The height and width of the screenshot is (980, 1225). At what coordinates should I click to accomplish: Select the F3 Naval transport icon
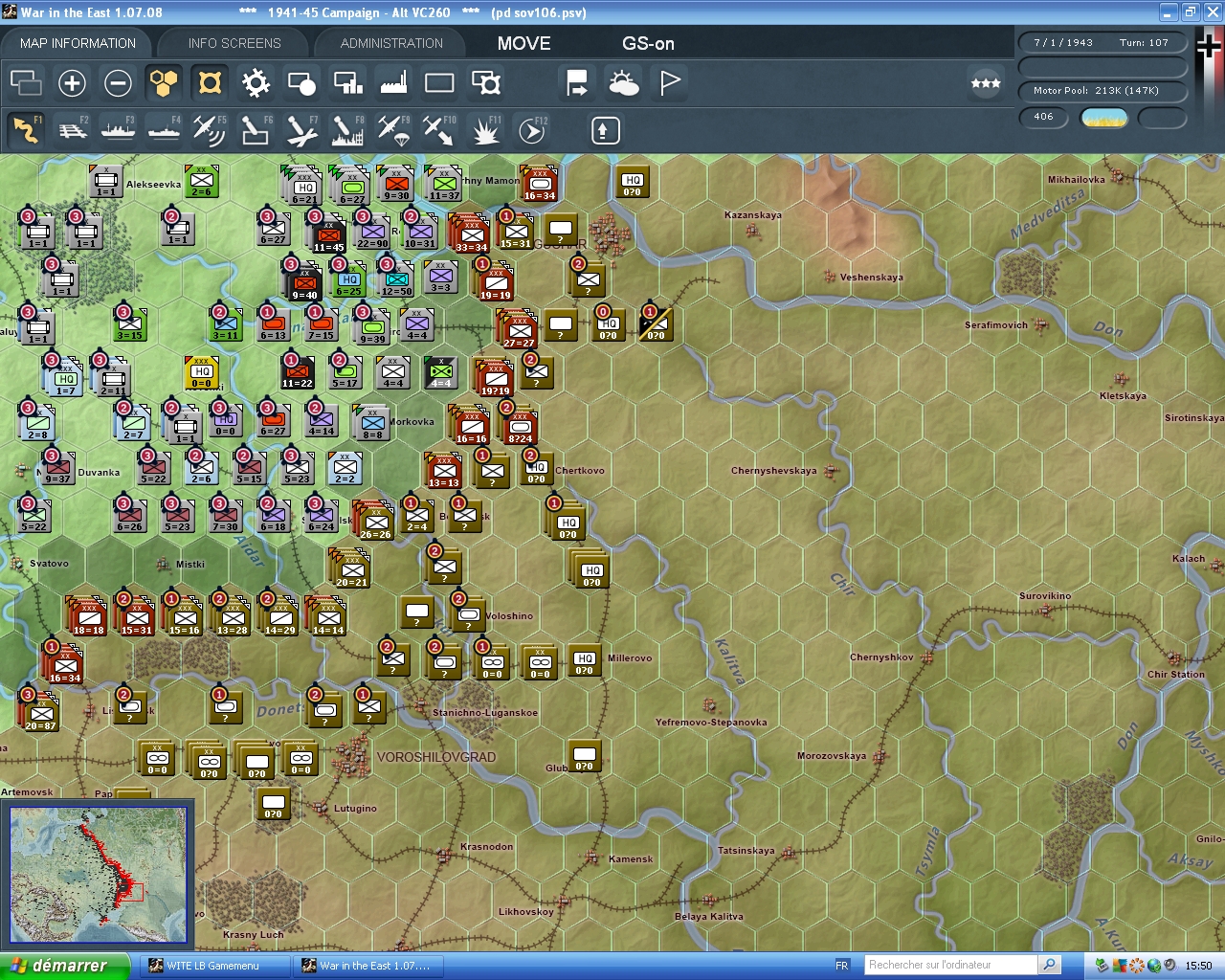[118, 130]
